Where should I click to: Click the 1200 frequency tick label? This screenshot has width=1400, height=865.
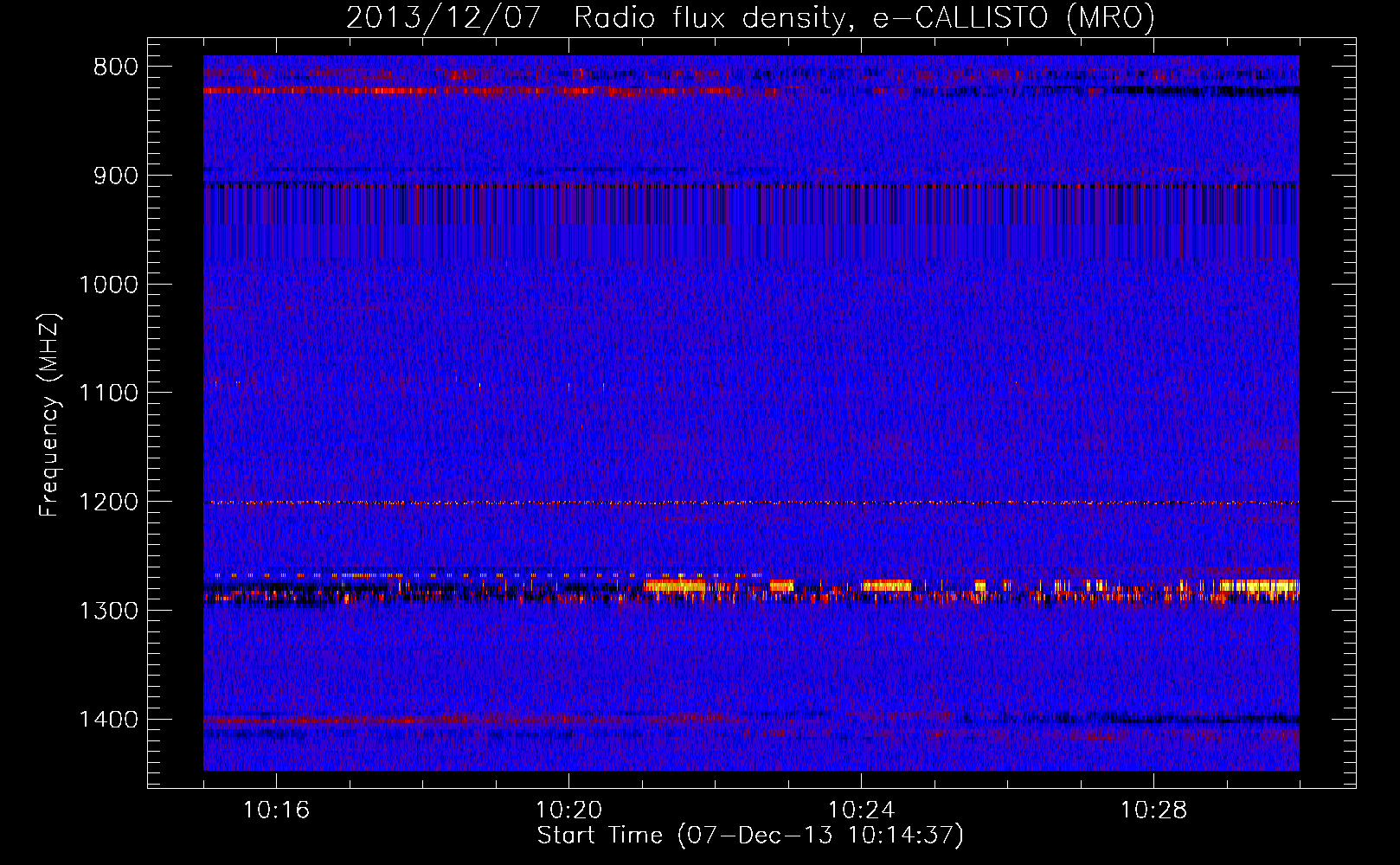[x=109, y=503]
